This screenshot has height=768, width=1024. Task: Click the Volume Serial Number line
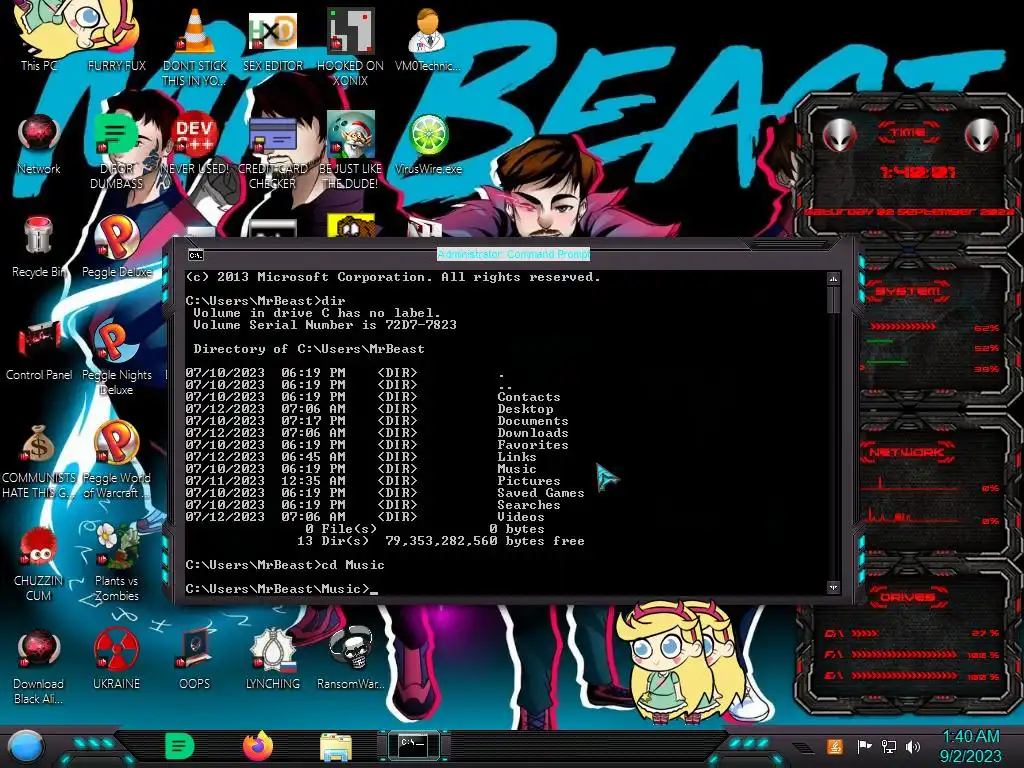coord(325,325)
